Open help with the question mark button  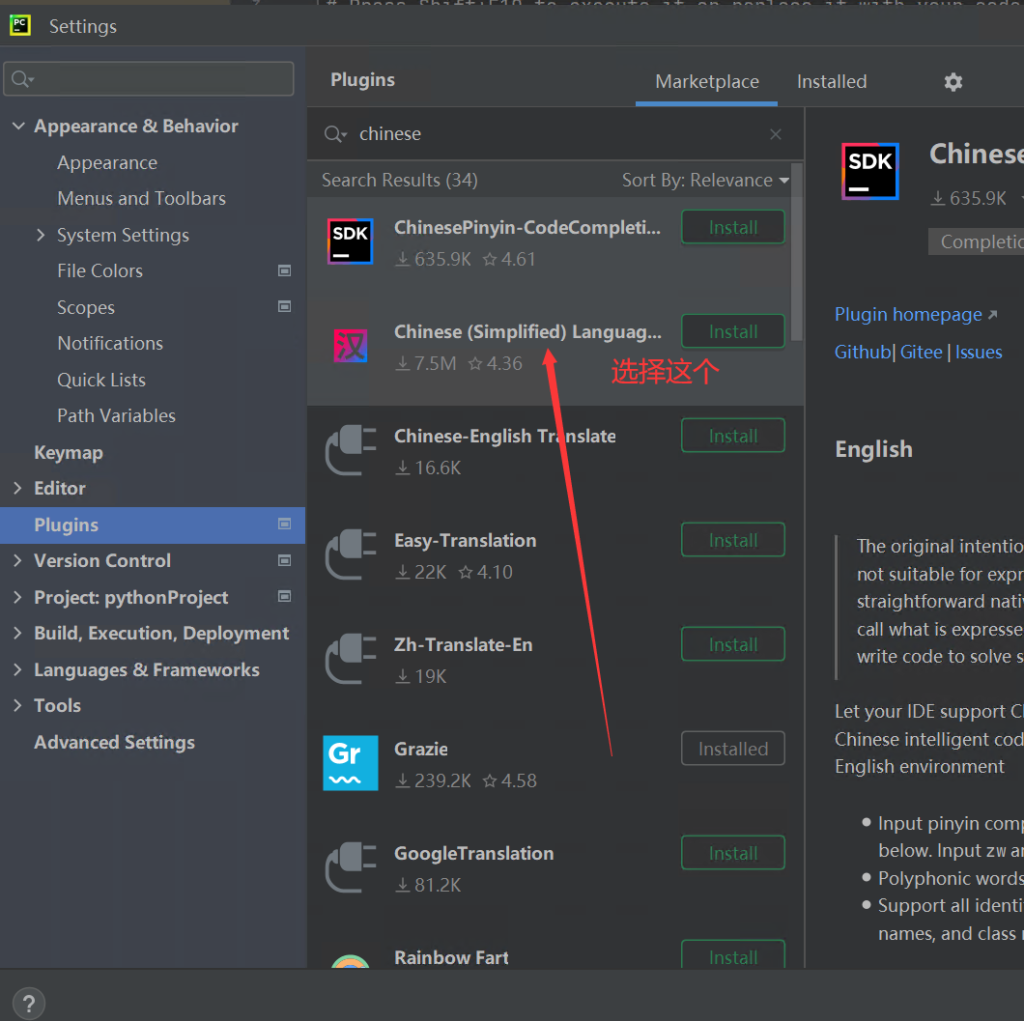click(x=29, y=1003)
